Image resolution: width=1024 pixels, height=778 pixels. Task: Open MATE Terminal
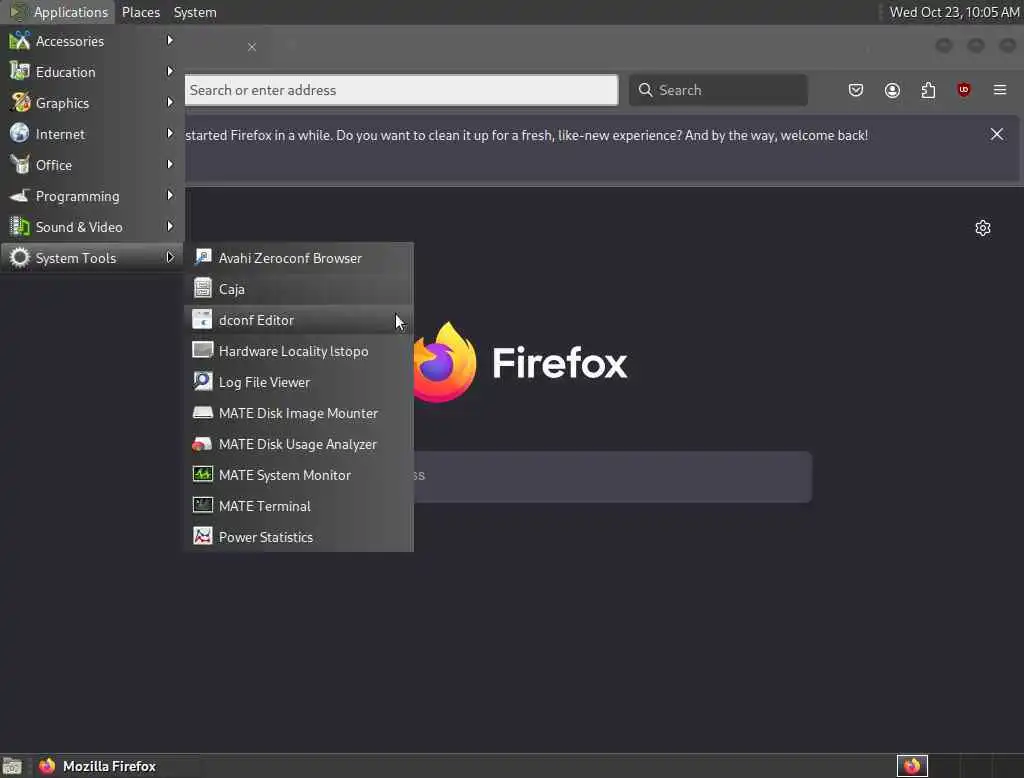pos(298,506)
